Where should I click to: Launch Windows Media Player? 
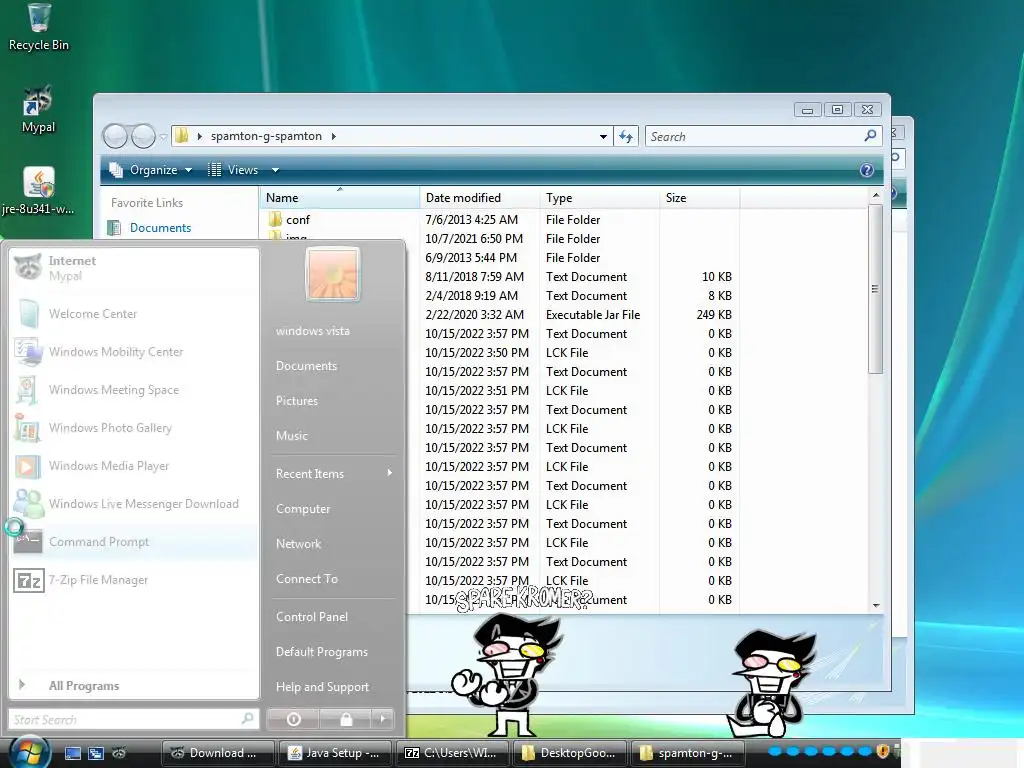point(134,466)
